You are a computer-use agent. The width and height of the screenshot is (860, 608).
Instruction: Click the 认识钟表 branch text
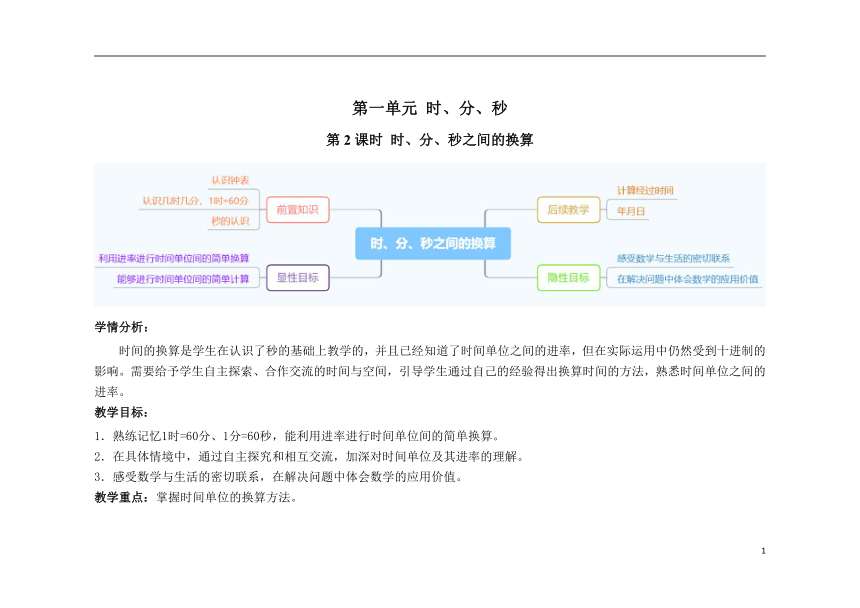(230, 180)
